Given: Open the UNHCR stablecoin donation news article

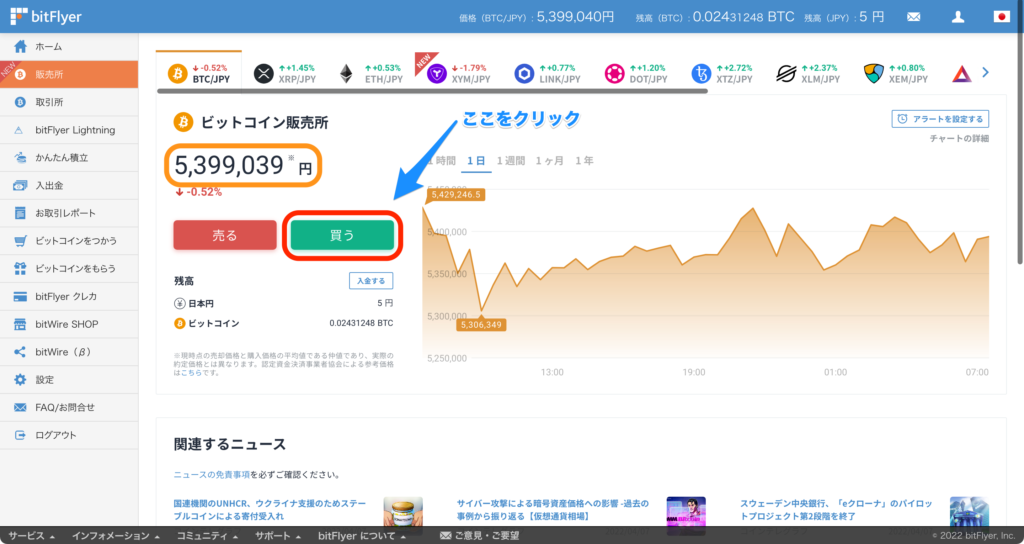Looking at the screenshot, I should 270,509.
